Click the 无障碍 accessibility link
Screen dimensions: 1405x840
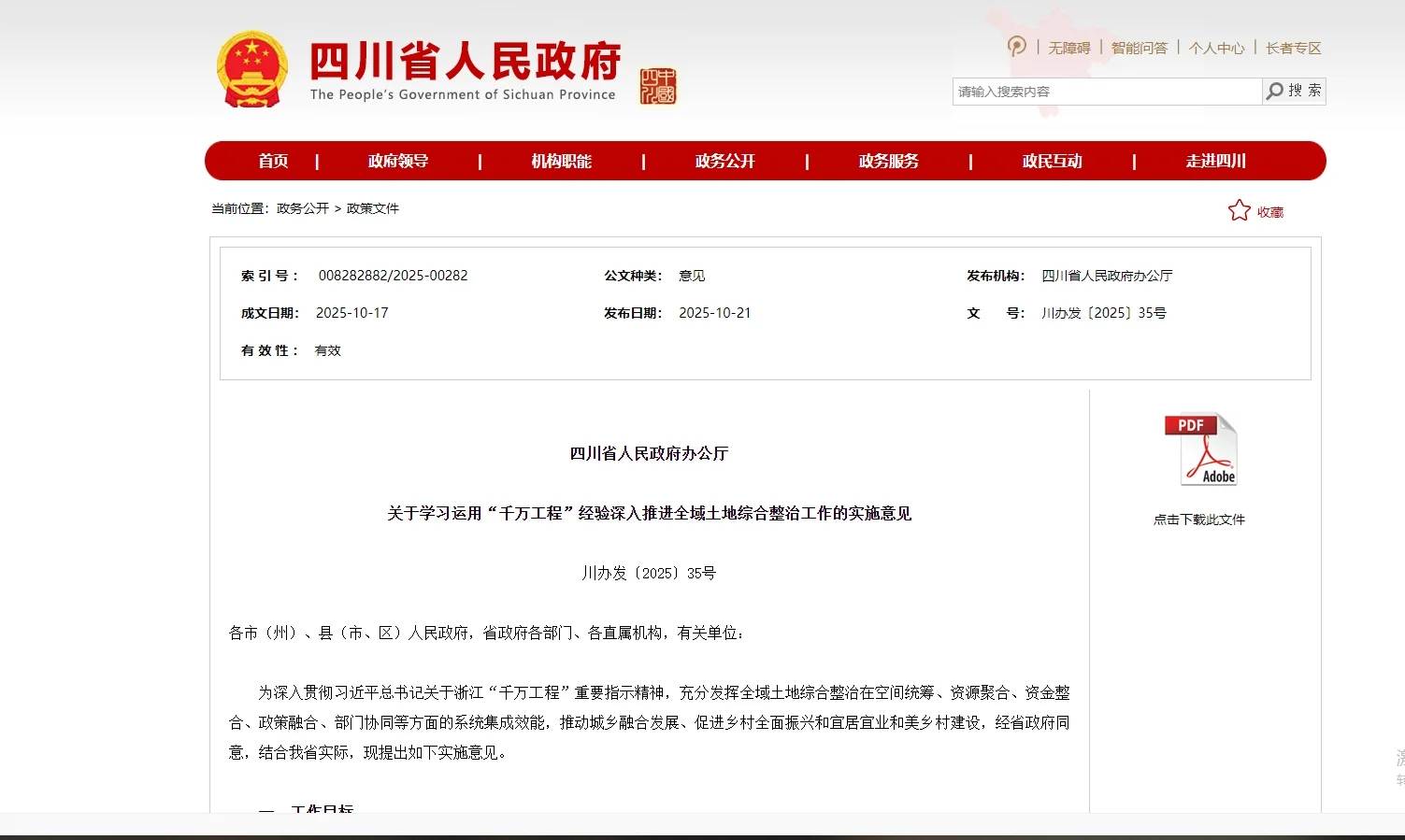1068,48
